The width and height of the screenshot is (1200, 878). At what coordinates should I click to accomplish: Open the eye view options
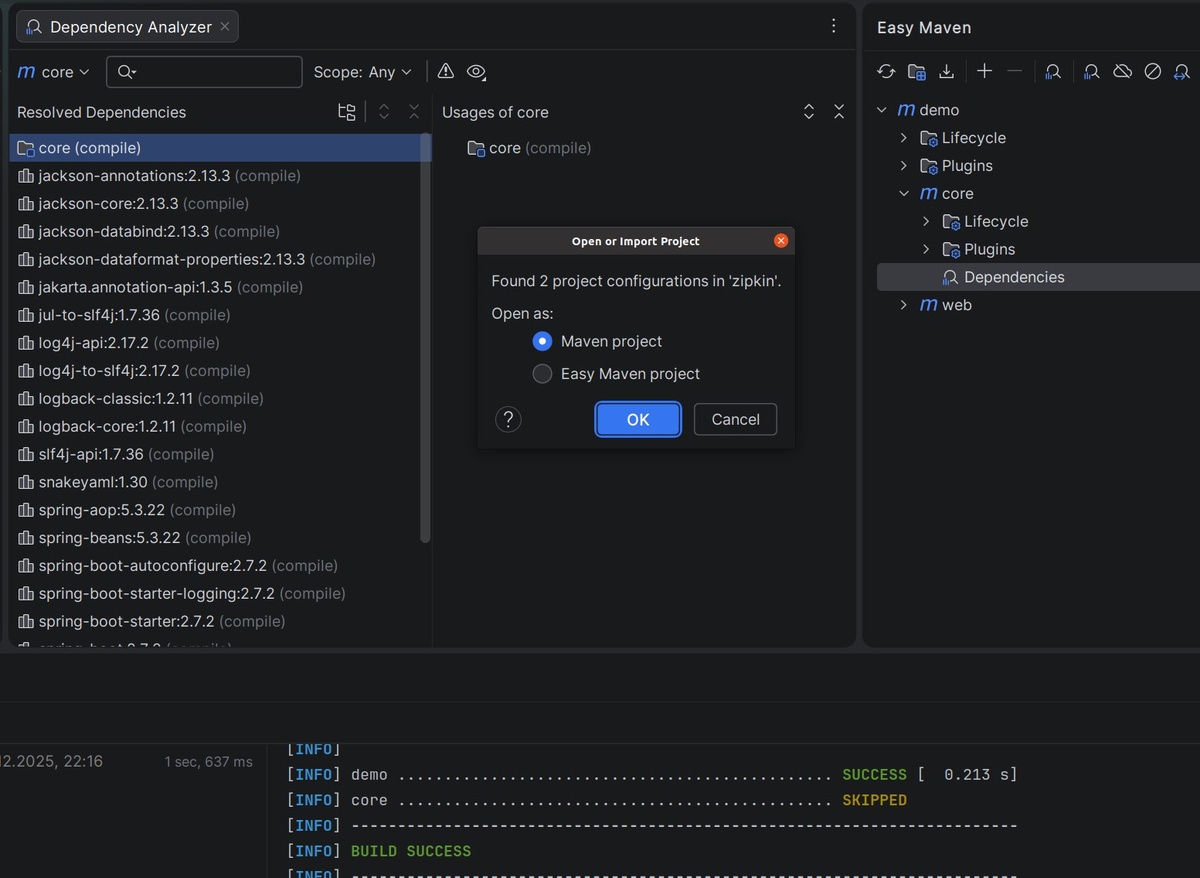(477, 72)
